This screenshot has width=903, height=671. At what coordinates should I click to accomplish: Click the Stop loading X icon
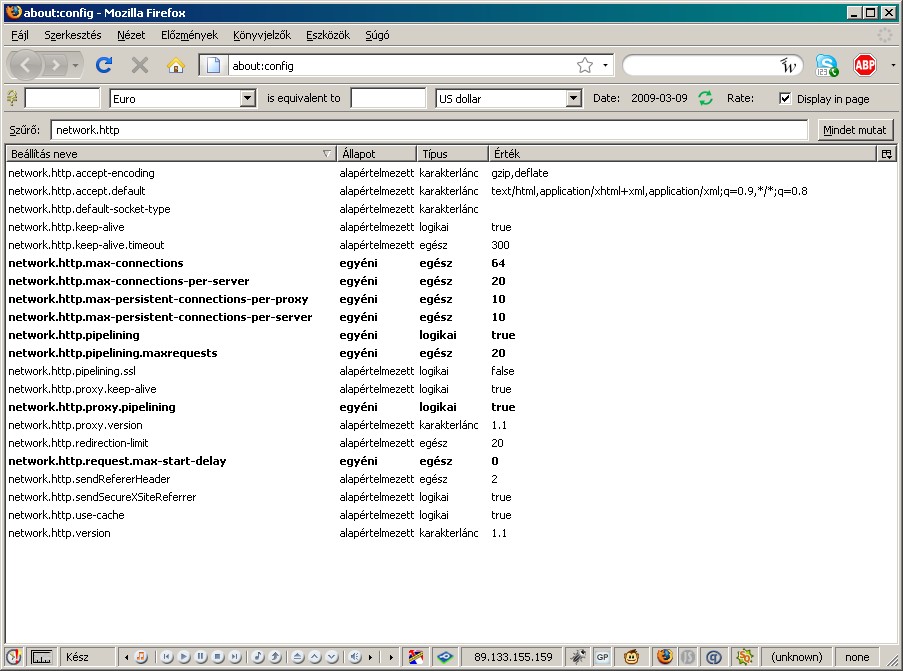tap(140, 65)
